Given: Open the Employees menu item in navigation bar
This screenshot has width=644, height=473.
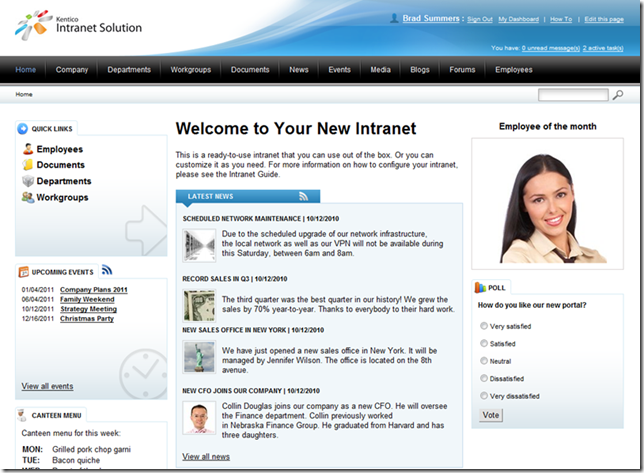Looking at the screenshot, I should (513, 69).
